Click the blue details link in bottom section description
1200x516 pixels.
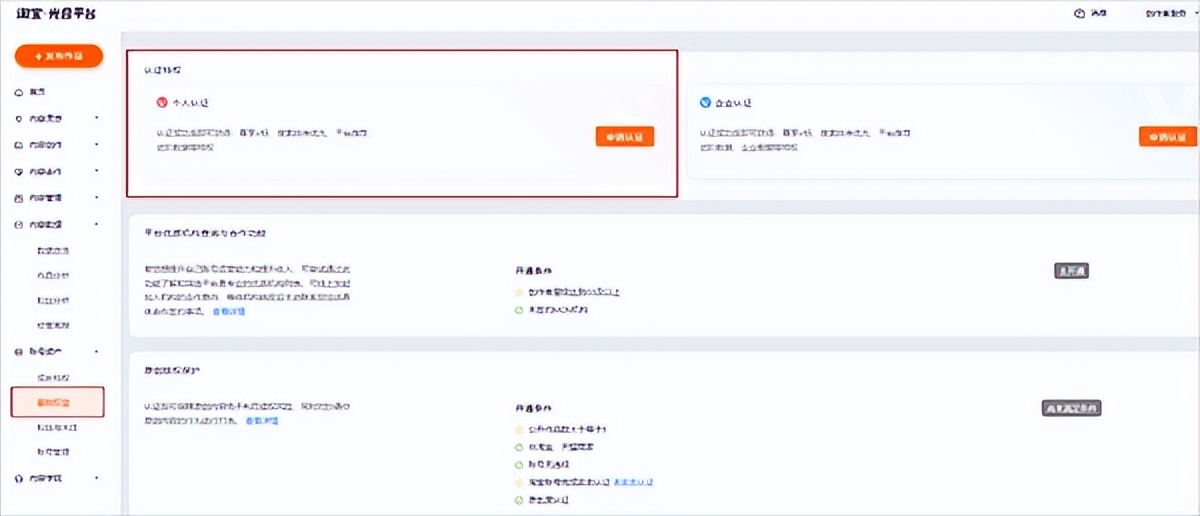[261, 421]
